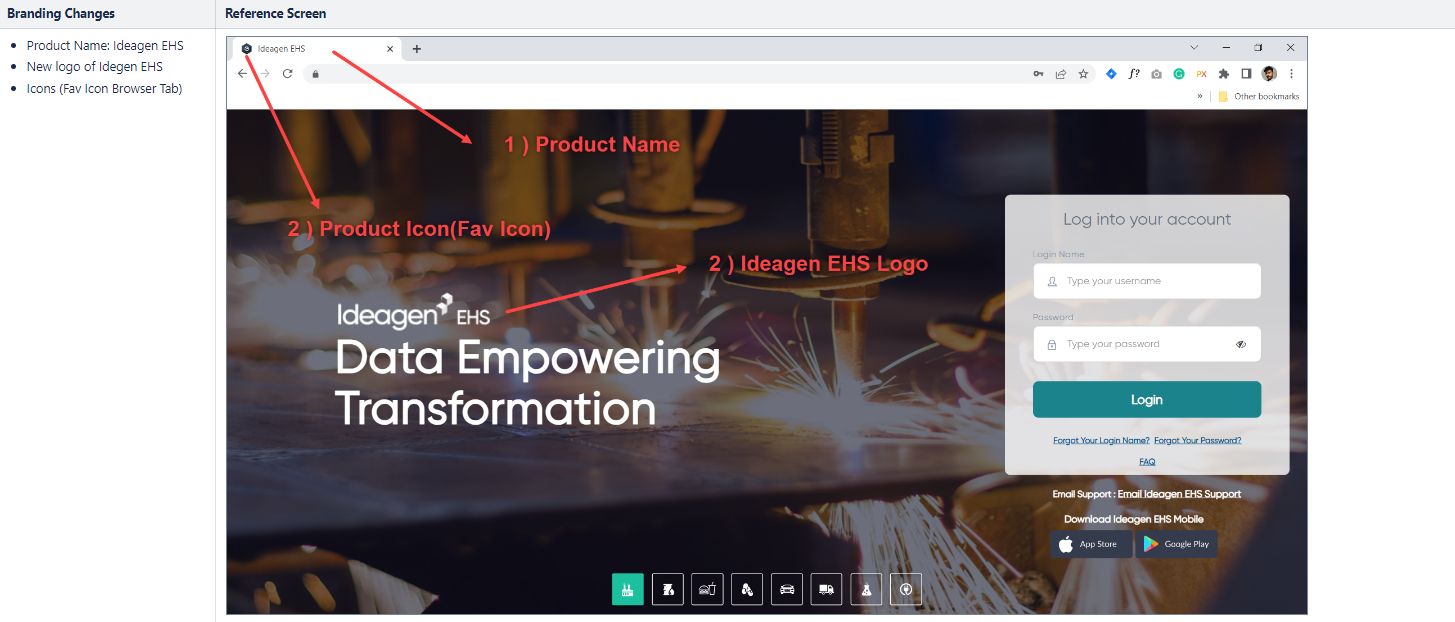Click the Reference Screen column header
This screenshot has height=622, width=1455.
coord(275,14)
